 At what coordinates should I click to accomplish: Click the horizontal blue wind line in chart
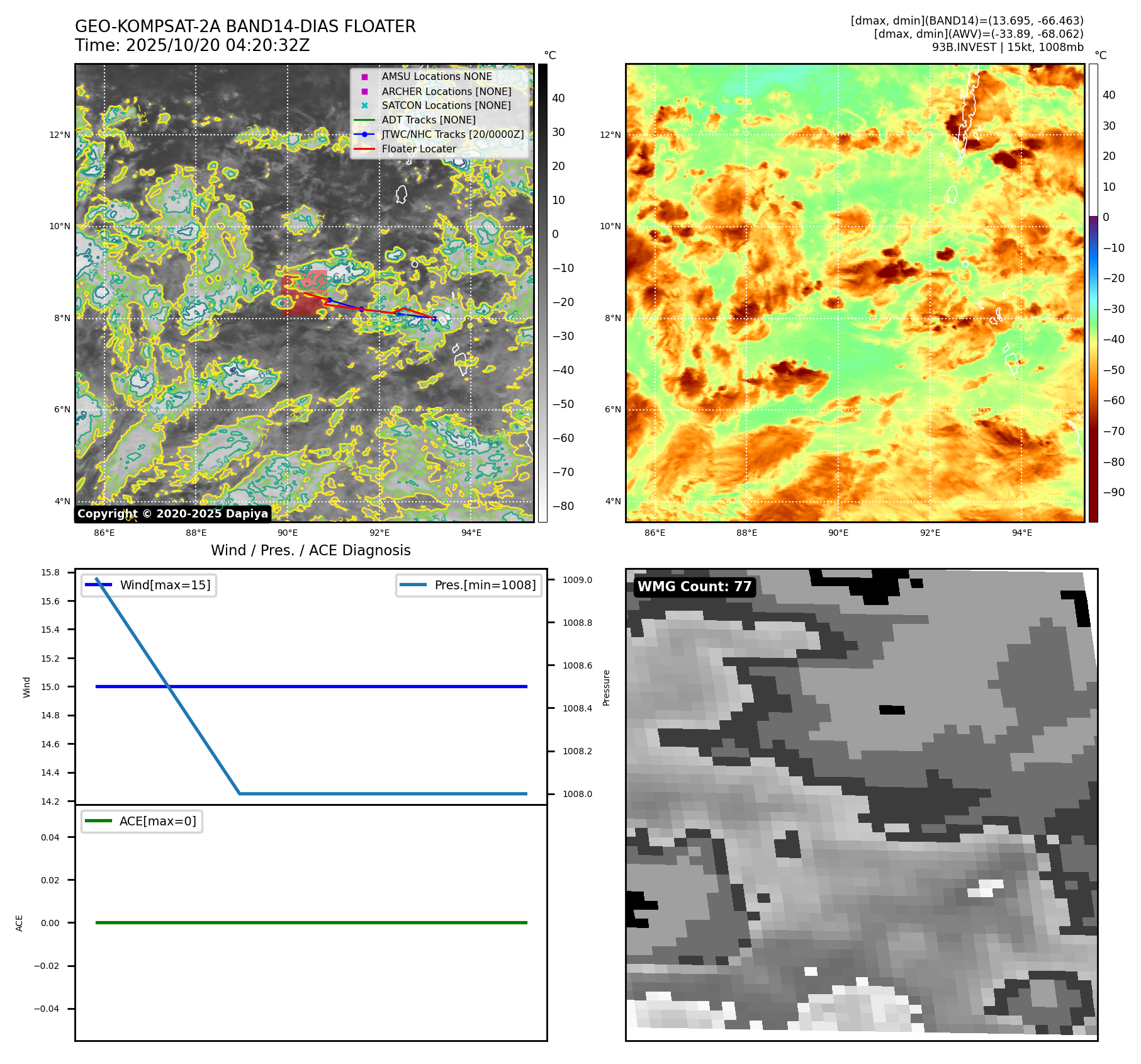pos(378,686)
